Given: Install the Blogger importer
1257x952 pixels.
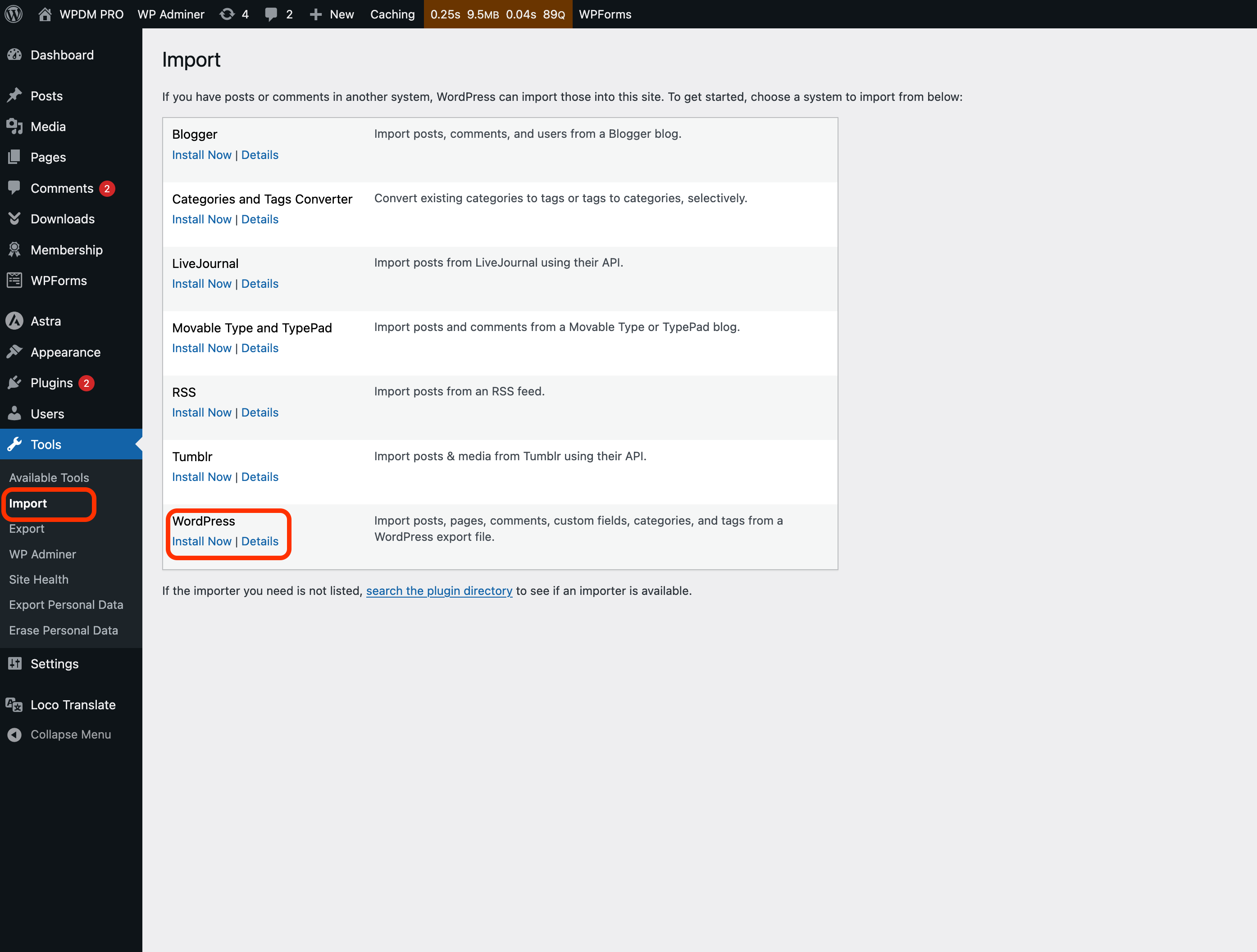Looking at the screenshot, I should point(202,155).
